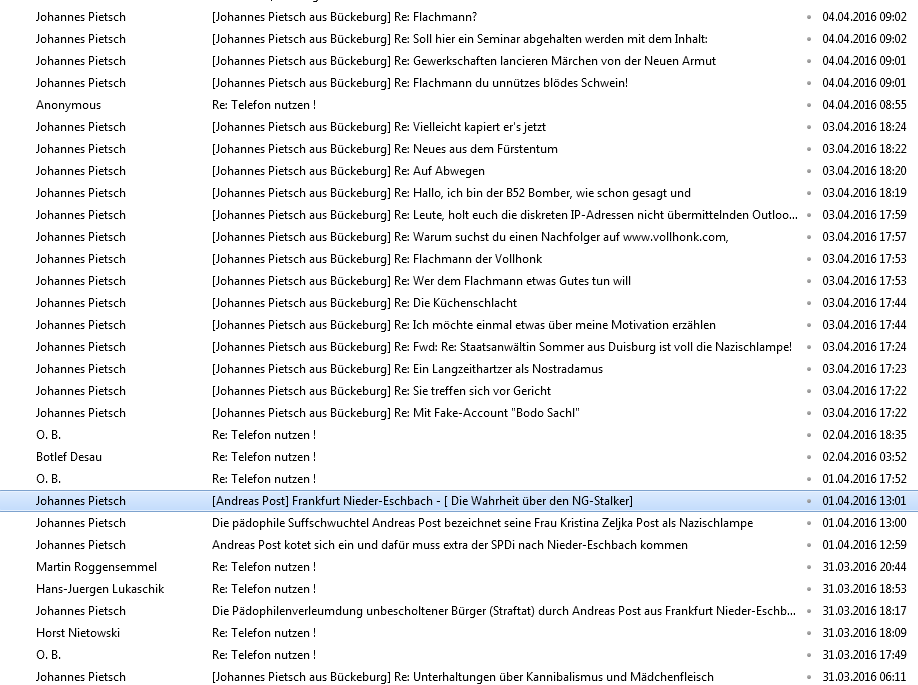This screenshot has width=918, height=685.
Task: Open O. B. message dated 31.03.2016 17:49
Action: tap(459, 655)
